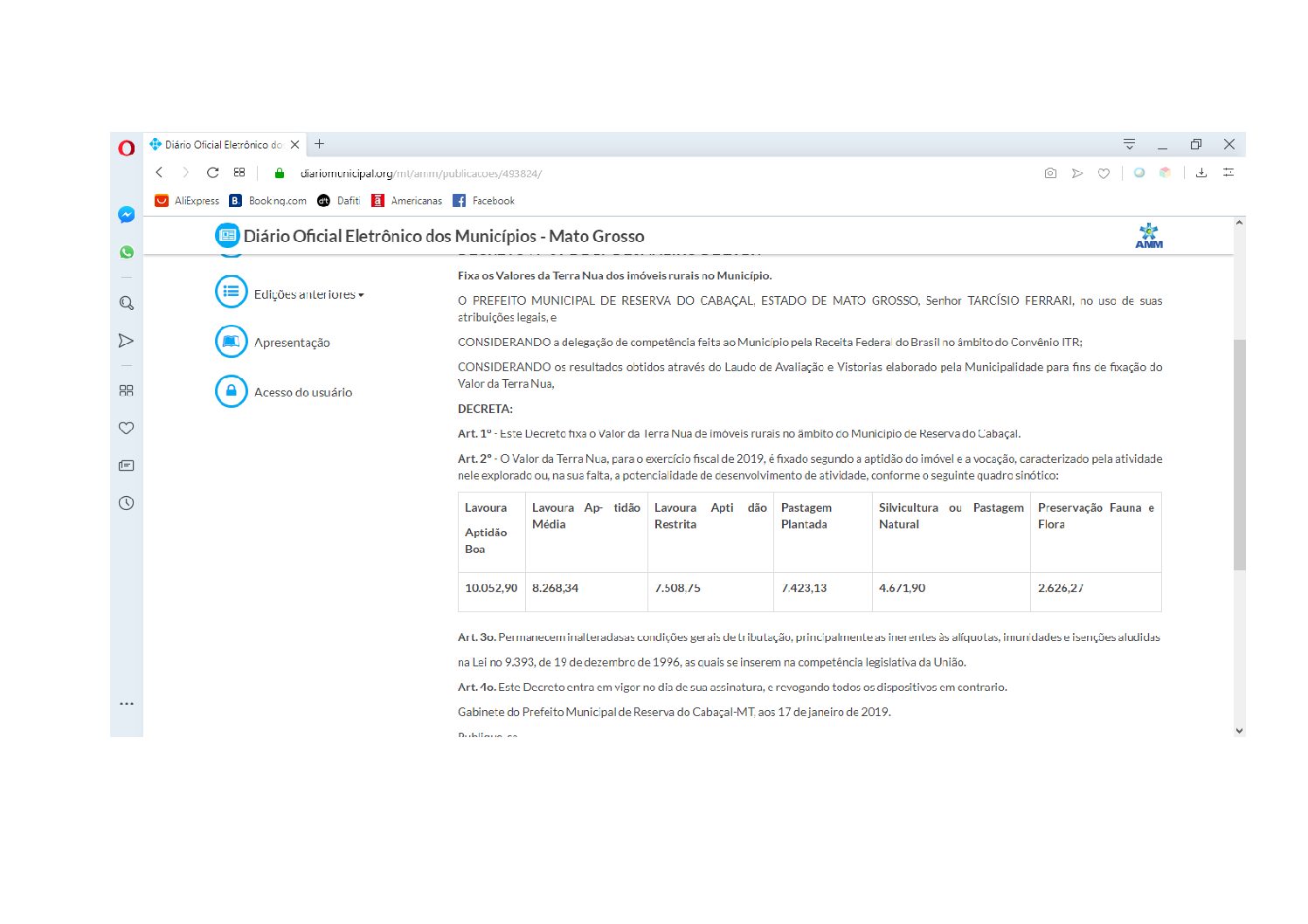Click the reload page button
1308x924 pixels.
(x=212, y=173)
